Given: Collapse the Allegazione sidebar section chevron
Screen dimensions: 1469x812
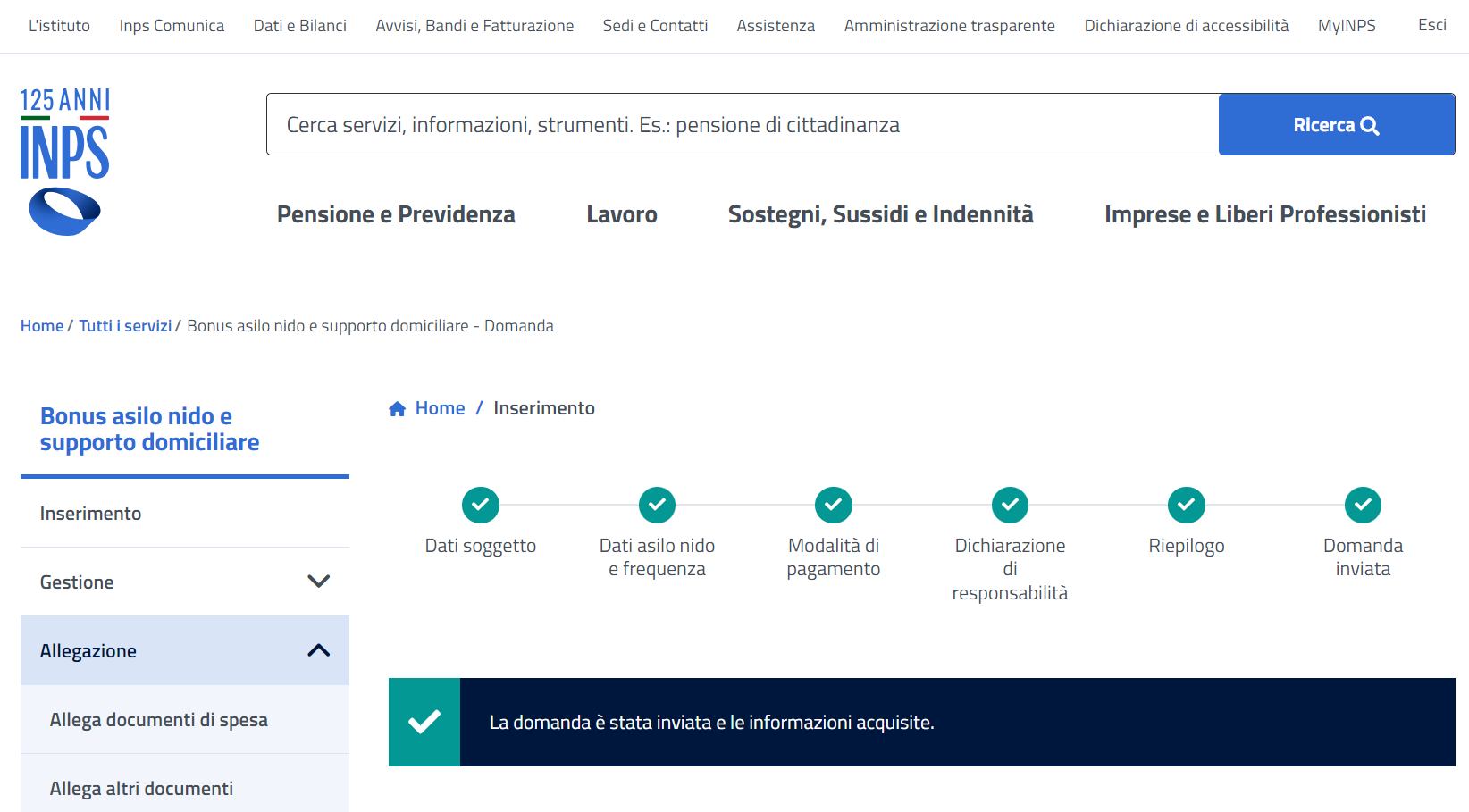Looking at the screenshot, I should 319,650.
